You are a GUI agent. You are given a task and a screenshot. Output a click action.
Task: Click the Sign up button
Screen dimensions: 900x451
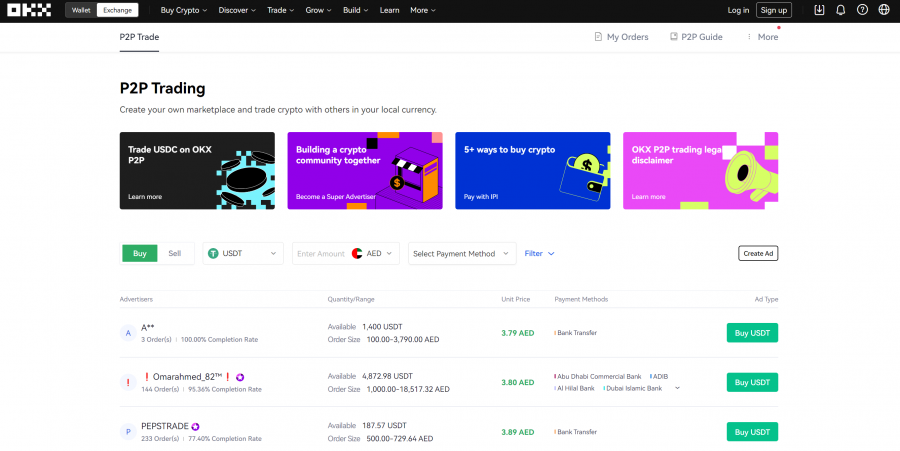pyautogui.click(x=774, y=10)
